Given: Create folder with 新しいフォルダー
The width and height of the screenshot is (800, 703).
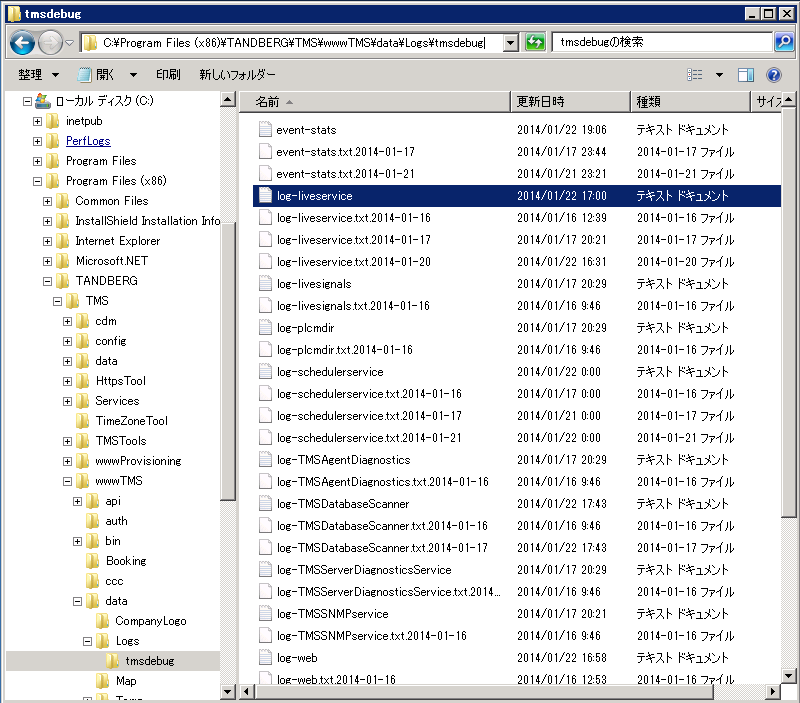Looking at the screenshot, I should point(237,75).
